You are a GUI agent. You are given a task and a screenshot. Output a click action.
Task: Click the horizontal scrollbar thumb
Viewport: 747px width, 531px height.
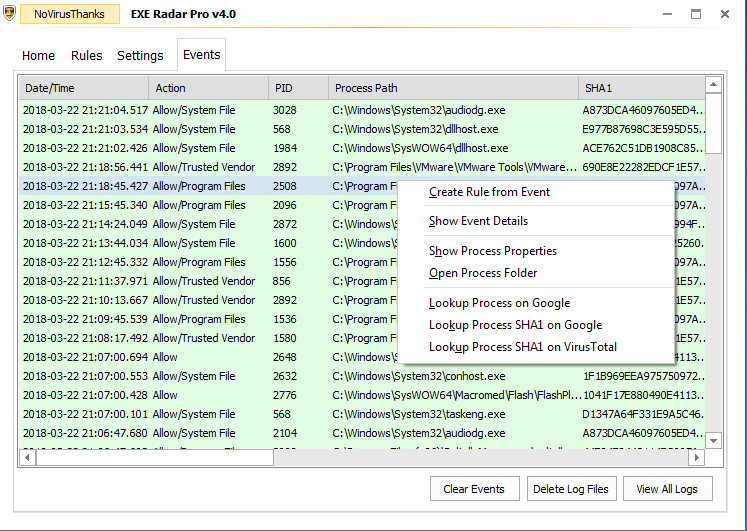coord(155,458)
